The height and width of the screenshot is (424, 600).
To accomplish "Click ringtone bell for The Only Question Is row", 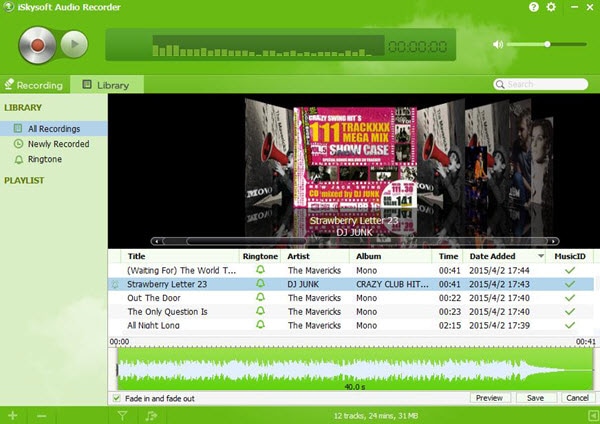I will (260, 311).
